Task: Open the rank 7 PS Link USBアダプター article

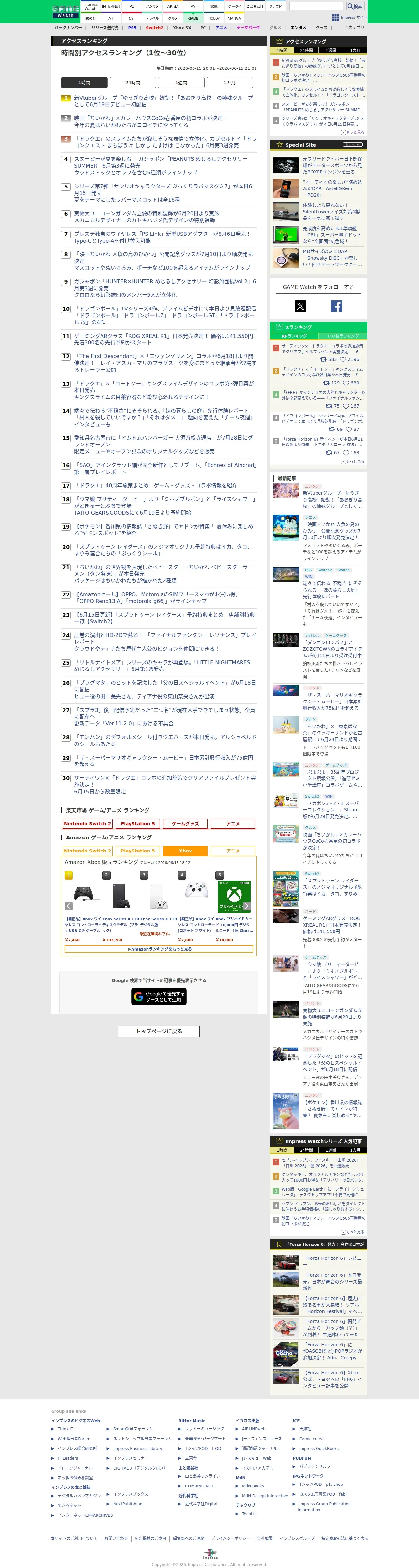Action: pos(162,237)
